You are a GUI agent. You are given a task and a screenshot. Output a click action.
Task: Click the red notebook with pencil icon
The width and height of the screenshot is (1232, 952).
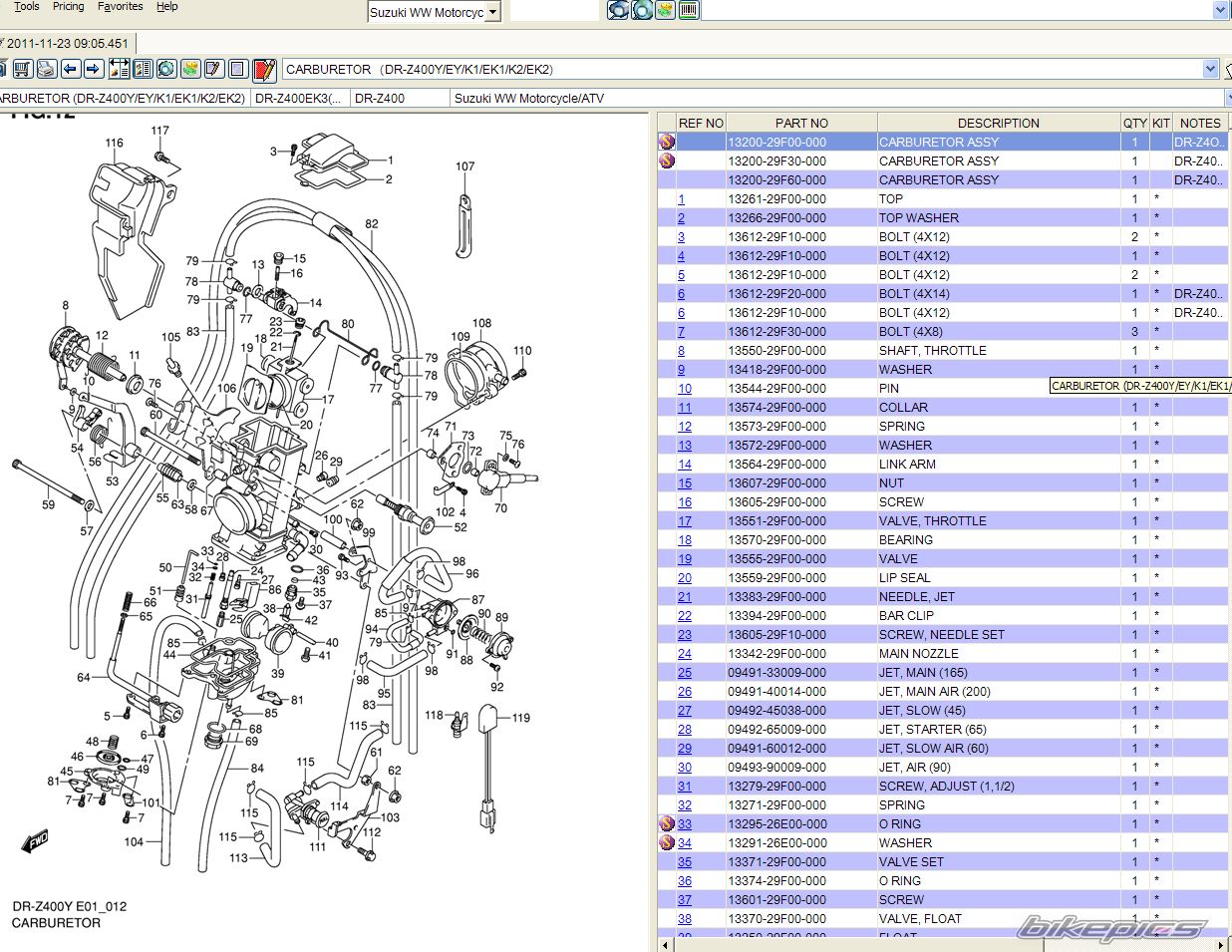pos(264,69)
